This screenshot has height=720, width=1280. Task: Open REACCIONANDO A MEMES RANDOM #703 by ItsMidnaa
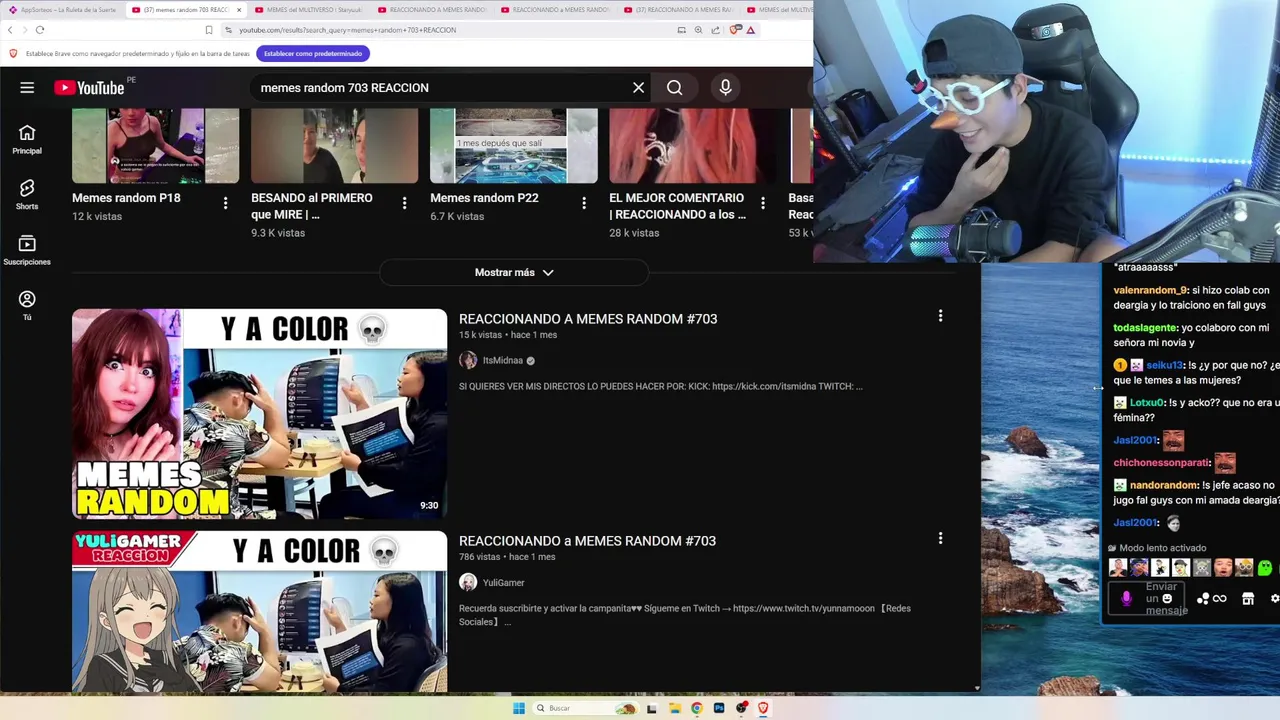588,319
